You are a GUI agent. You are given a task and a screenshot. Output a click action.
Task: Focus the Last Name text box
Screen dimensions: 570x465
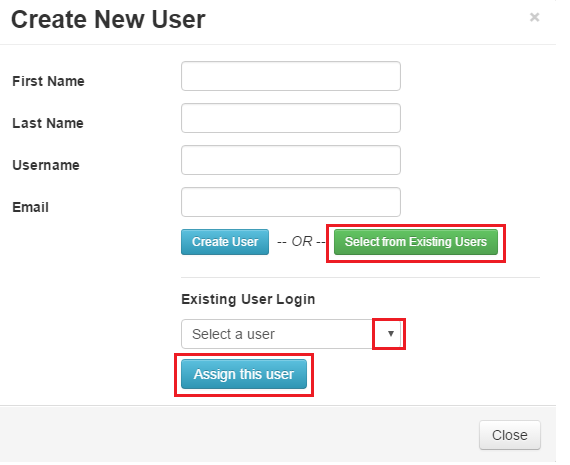291,118
